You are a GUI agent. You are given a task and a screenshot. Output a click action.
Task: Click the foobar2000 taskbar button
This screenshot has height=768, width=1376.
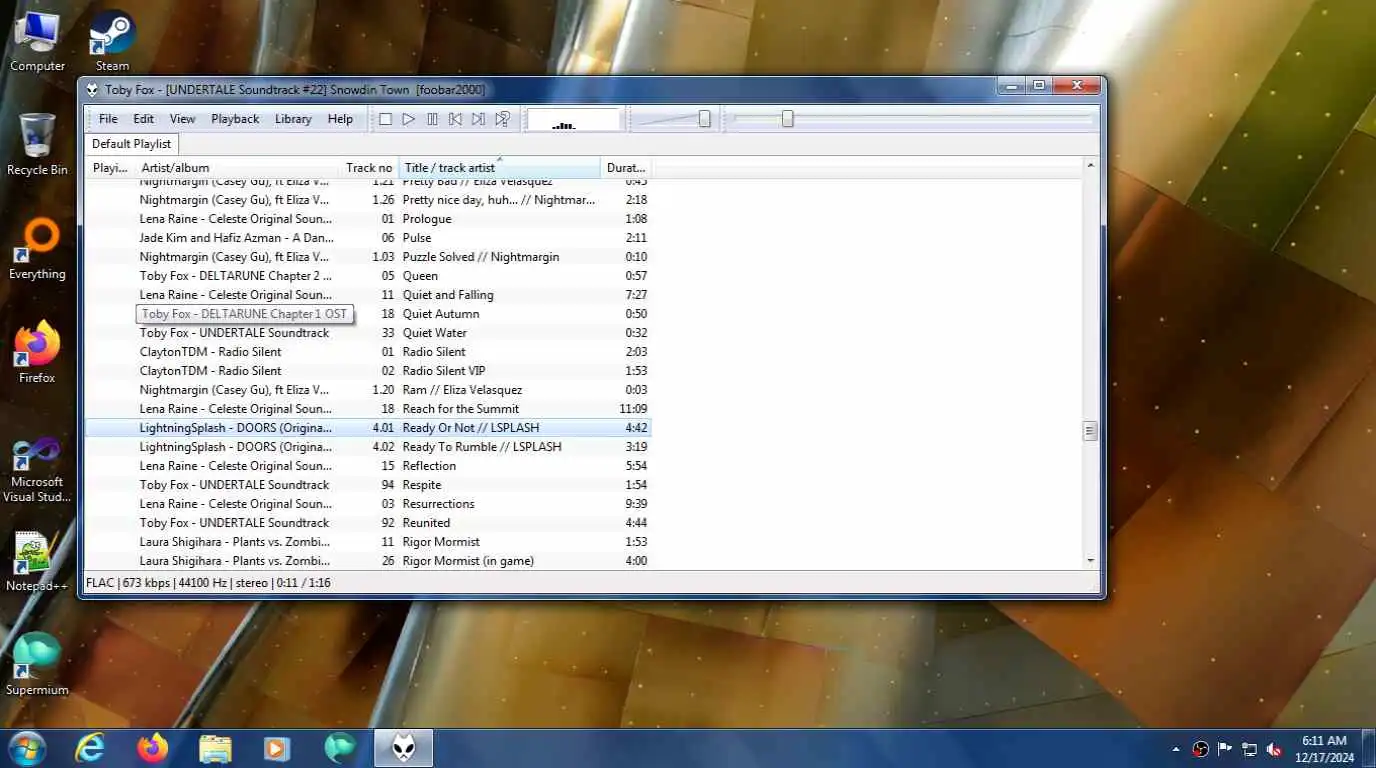pos(404,748)
